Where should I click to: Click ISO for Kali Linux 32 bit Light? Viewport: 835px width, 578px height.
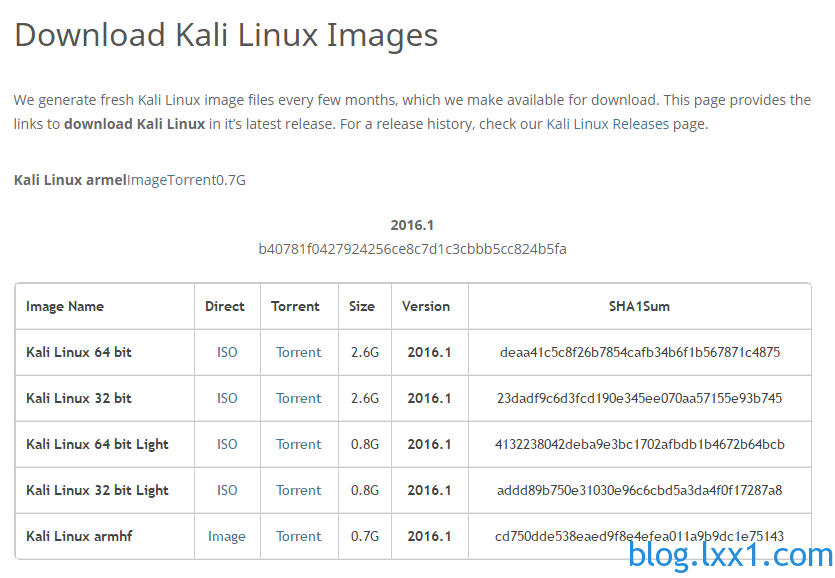click(x=227, y=490)
